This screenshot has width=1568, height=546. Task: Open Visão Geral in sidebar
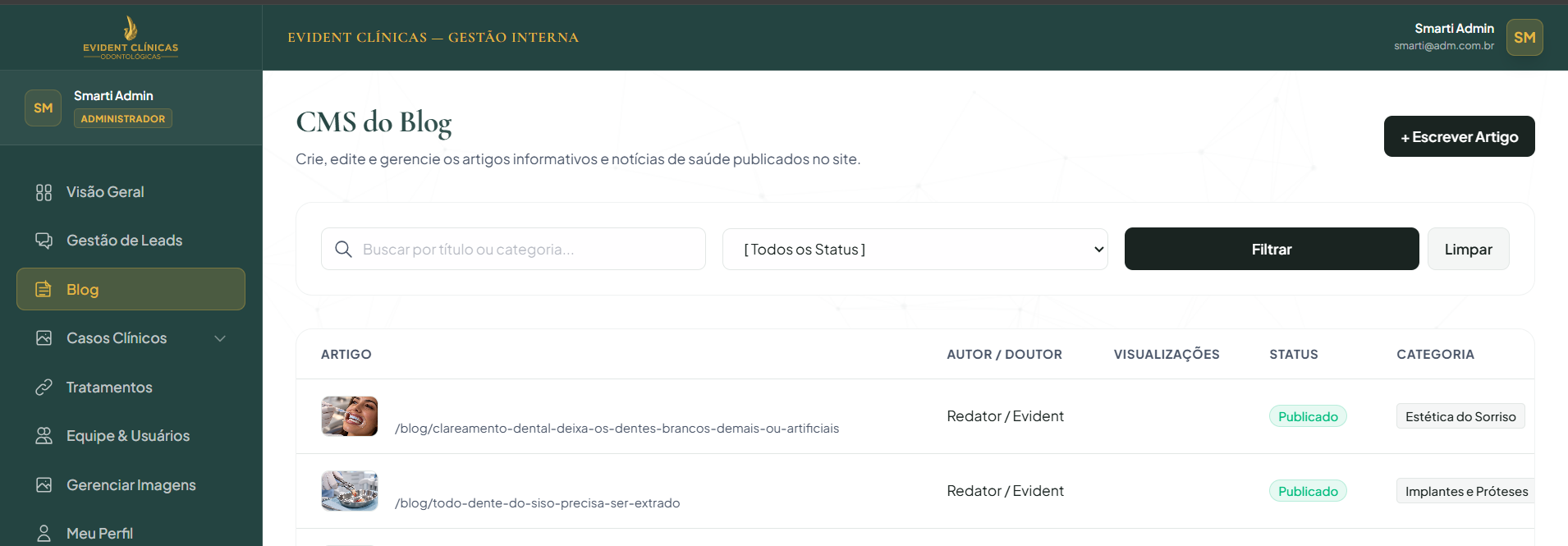131,192
